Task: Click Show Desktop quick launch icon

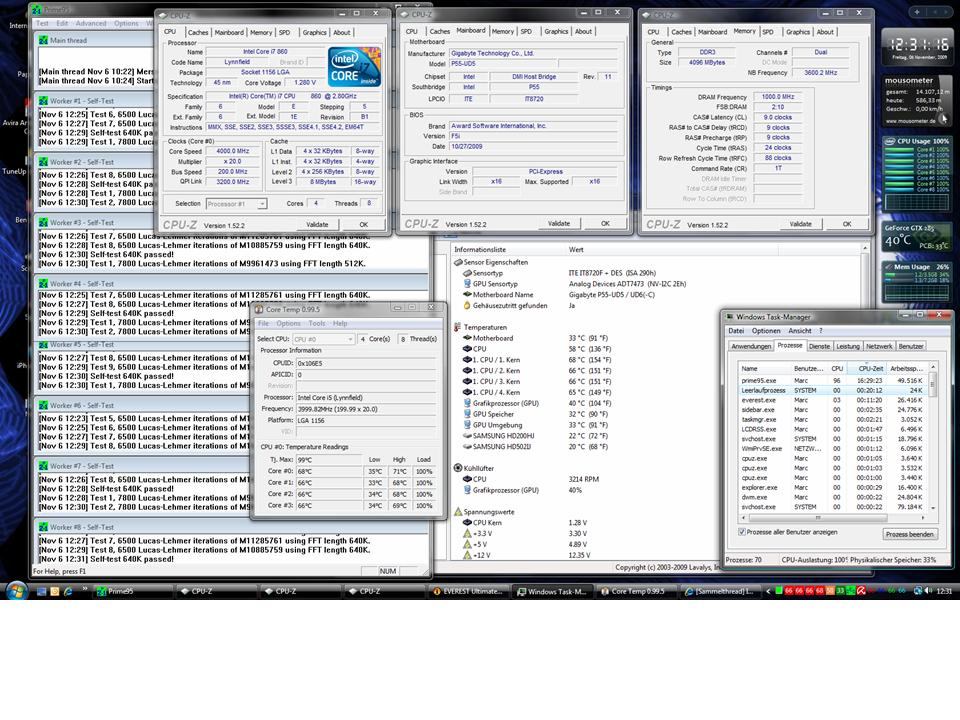Action: coord(42,591)
